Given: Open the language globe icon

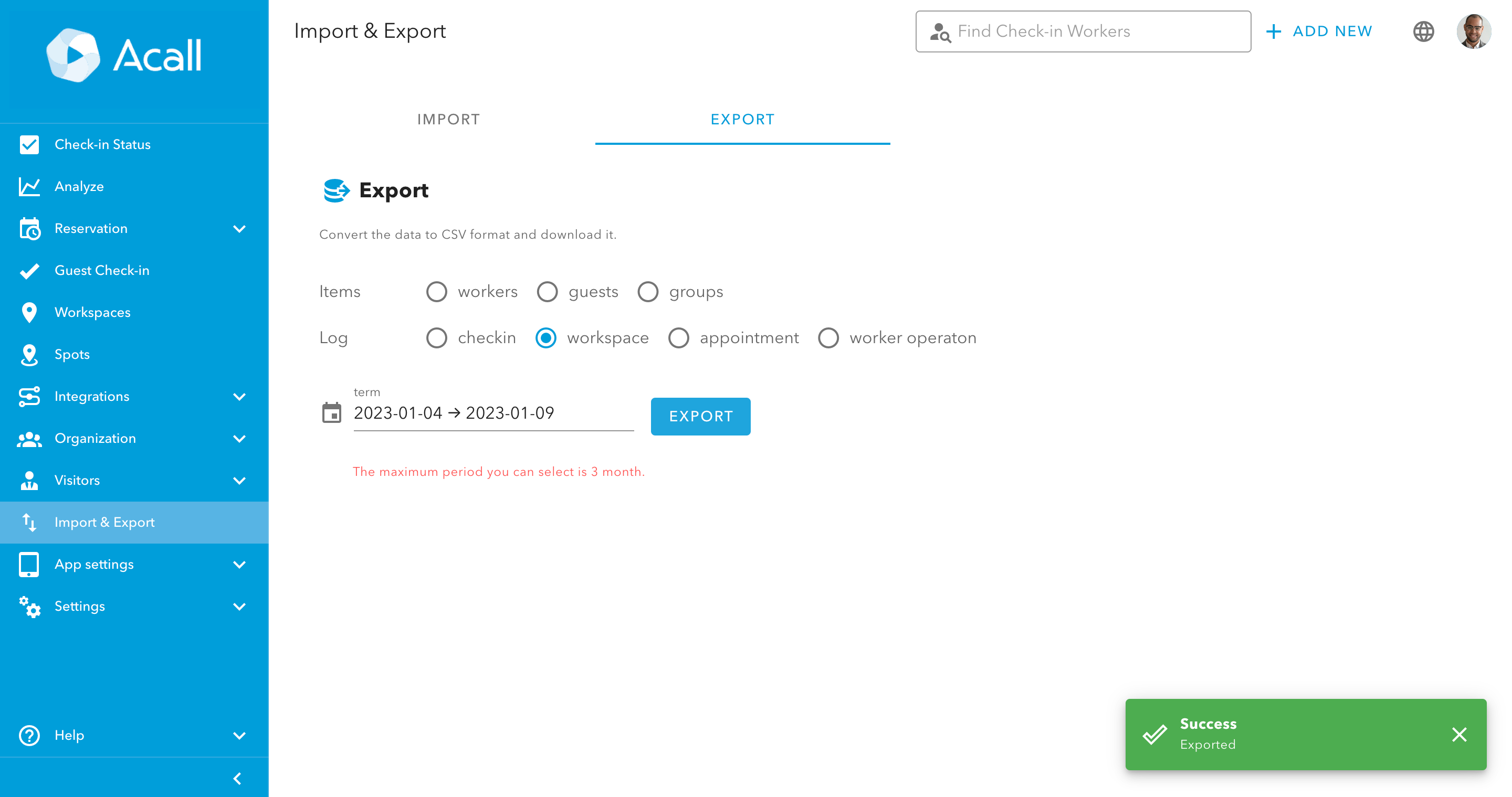Looking at the screenshot, I should (1423, 31).
